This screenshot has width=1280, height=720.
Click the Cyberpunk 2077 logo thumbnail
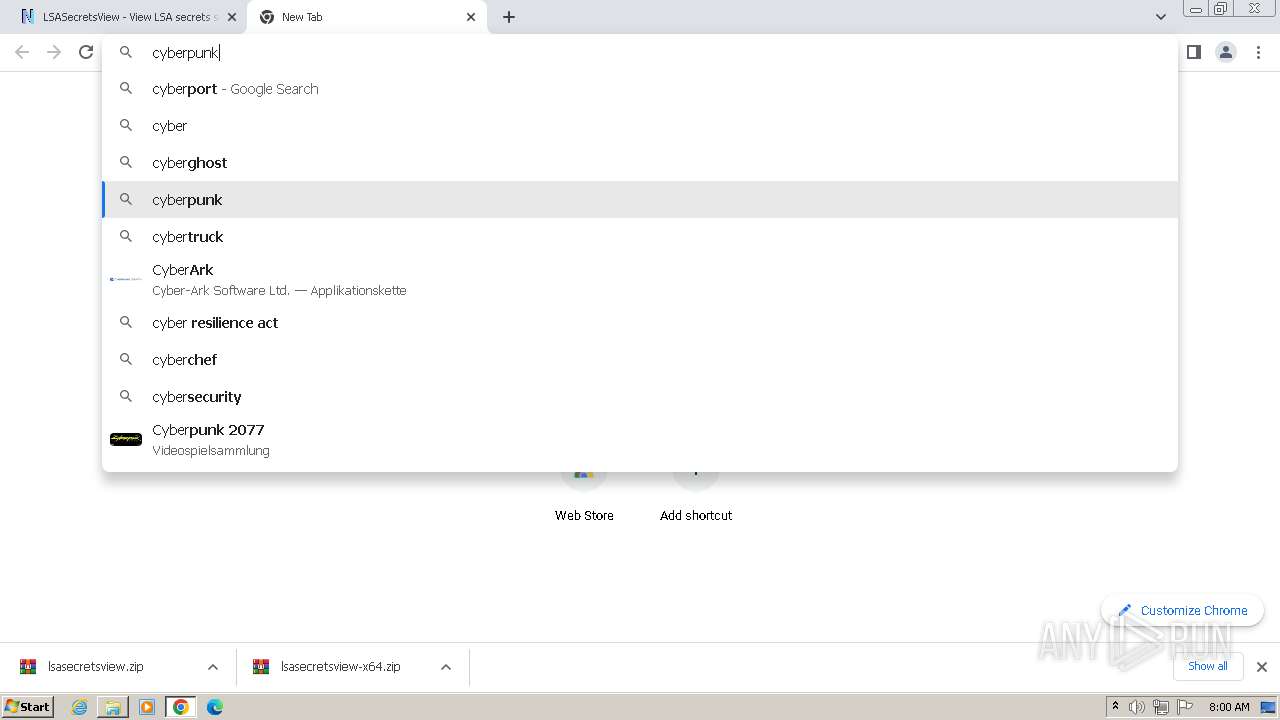coord(126,439)
